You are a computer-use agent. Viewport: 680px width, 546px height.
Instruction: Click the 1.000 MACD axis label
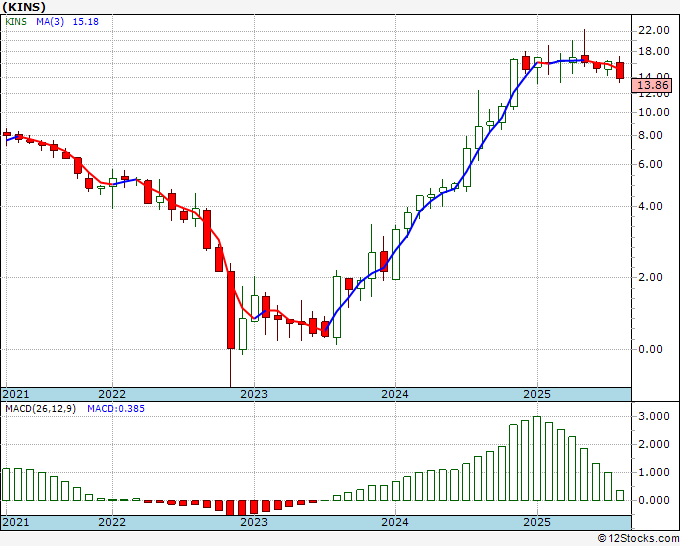pyautogui.click(x=654, y=472)
